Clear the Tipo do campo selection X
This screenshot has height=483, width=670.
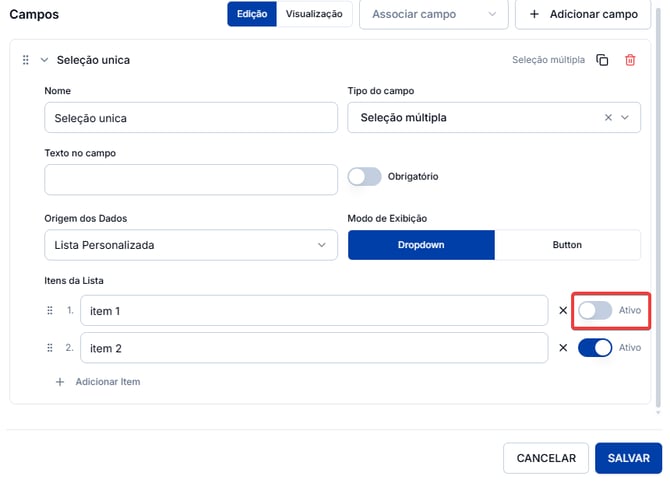click(608, 118)
